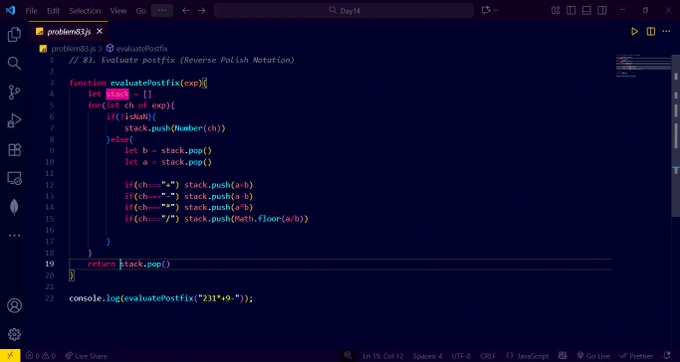Click the code minimap preview

coord(643,66)
